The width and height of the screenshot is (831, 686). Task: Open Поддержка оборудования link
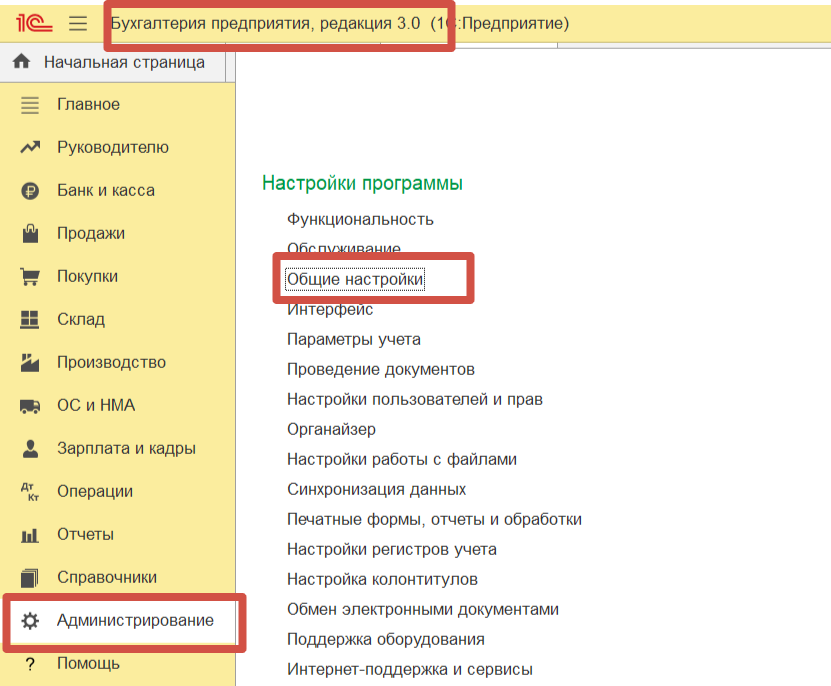386,639
